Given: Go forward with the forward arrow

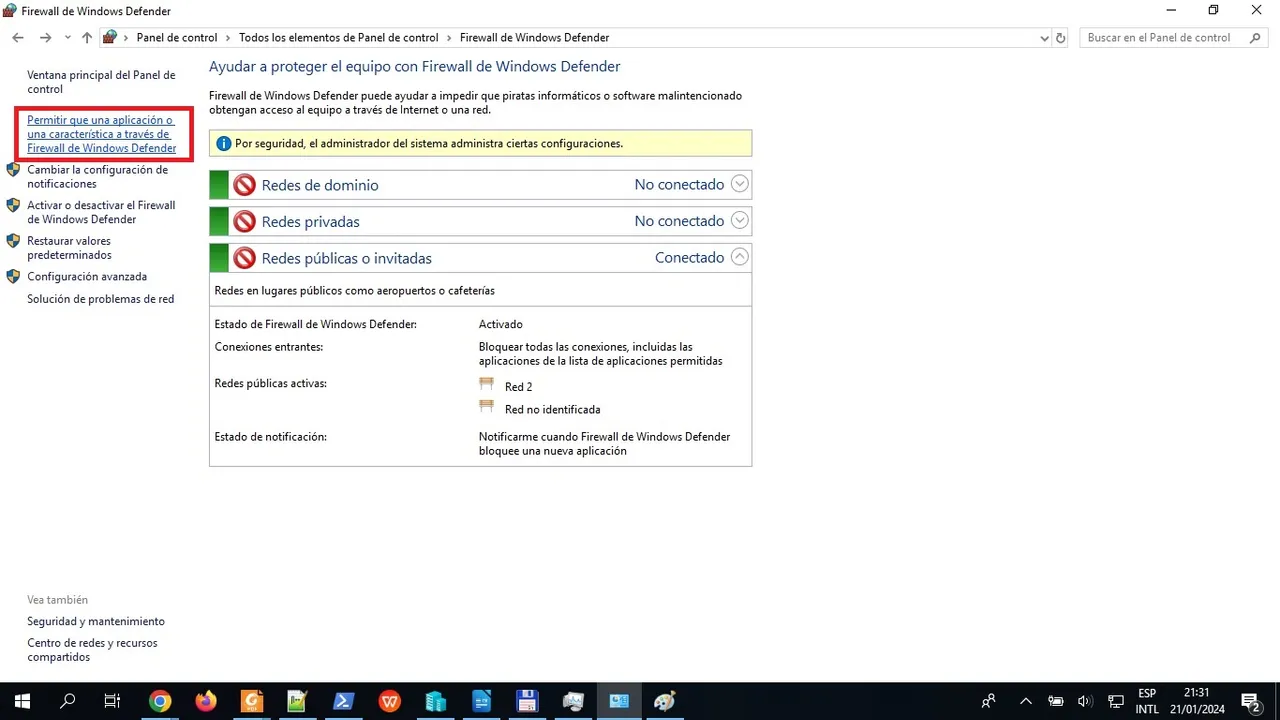Looking at the screenshot, I should (45, 38).
